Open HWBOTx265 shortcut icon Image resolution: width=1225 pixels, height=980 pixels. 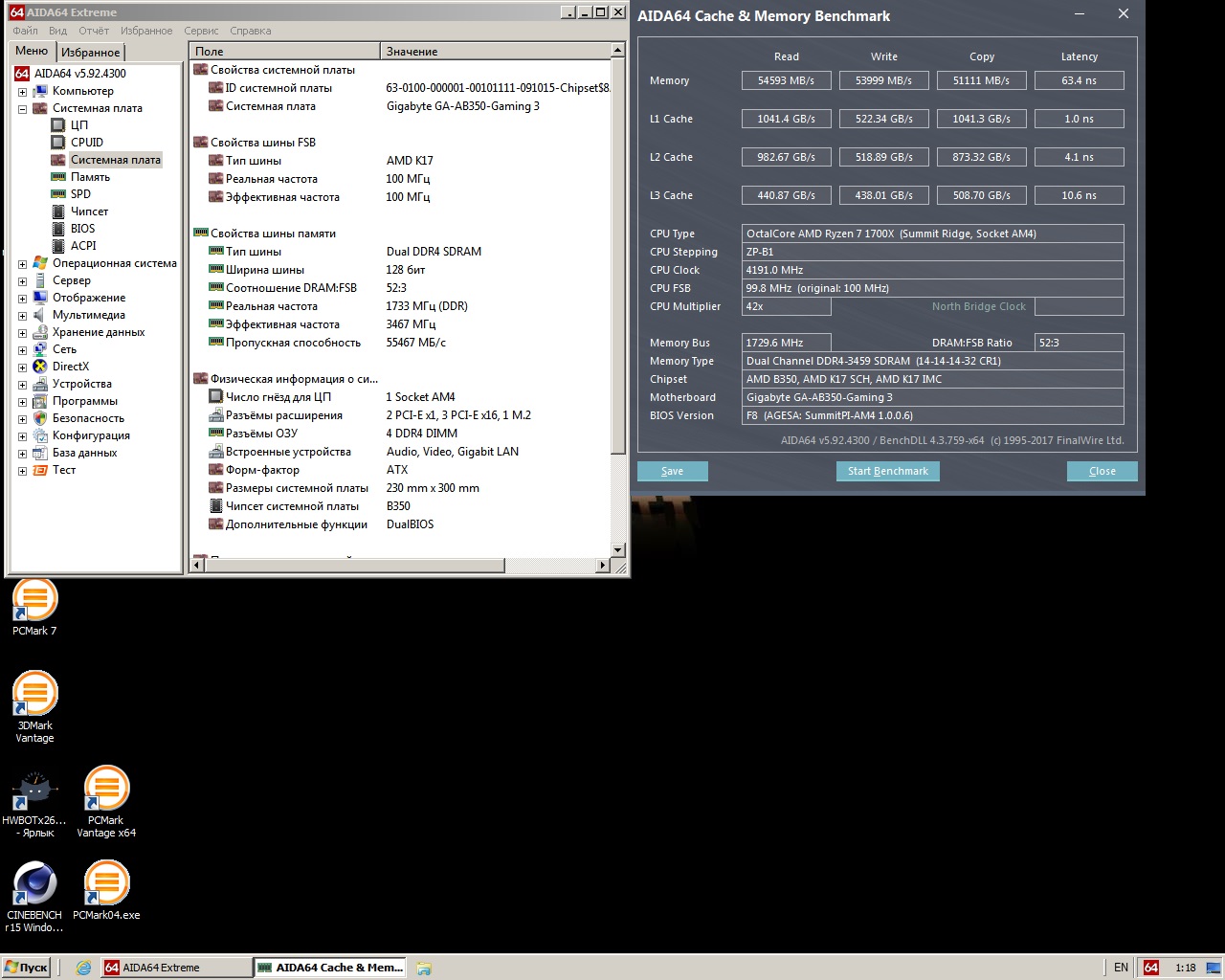coord(34,804)
